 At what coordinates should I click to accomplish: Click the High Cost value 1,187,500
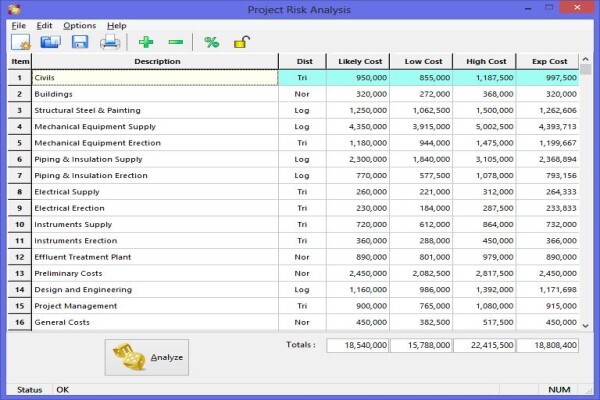484,78
